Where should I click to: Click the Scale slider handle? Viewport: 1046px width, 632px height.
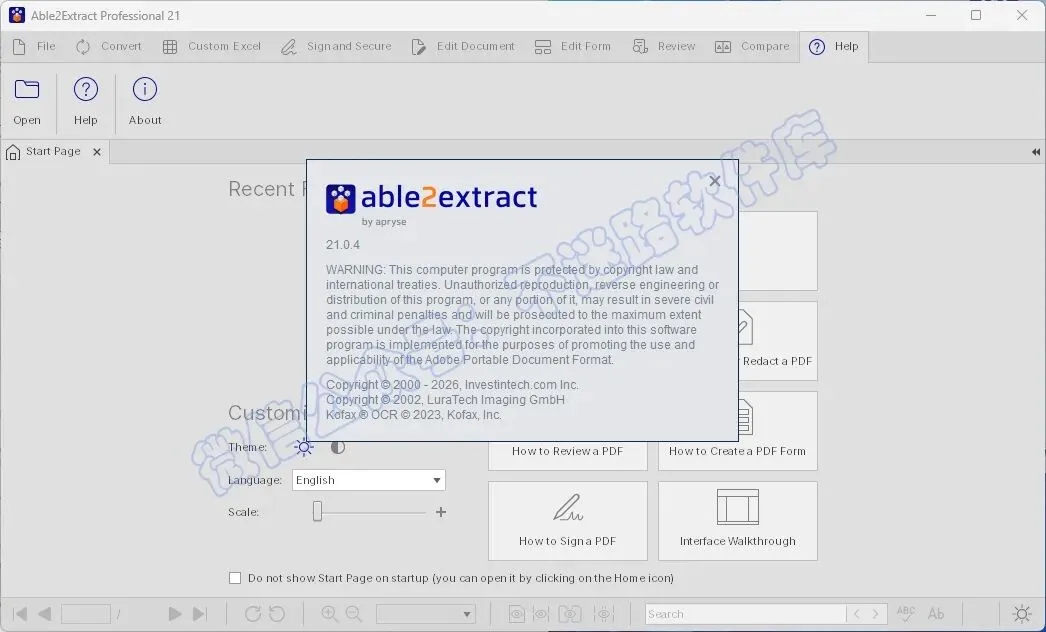(318, 512)
